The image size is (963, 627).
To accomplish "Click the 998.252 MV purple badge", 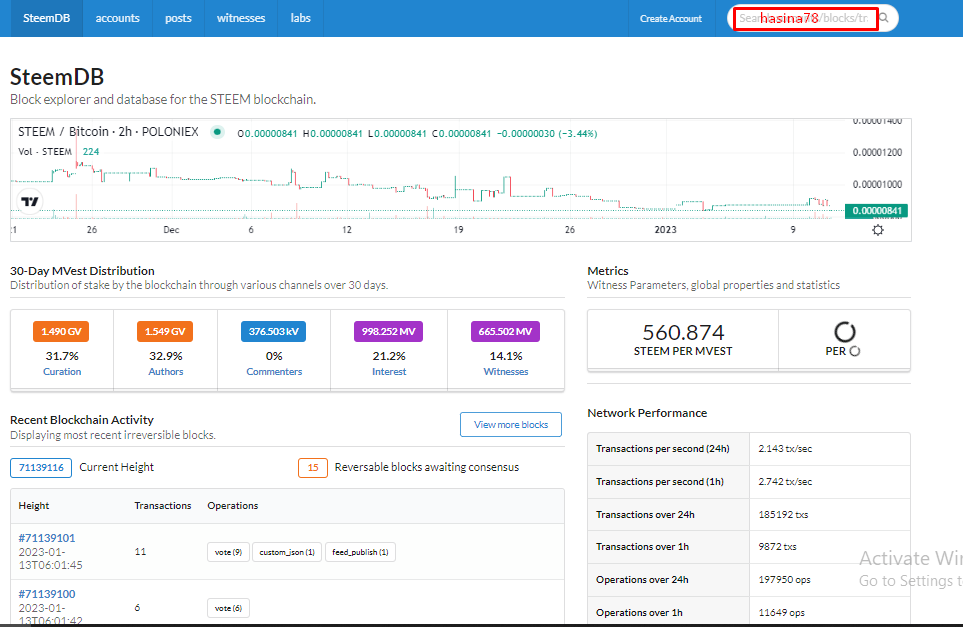I will tap(388, 332).
